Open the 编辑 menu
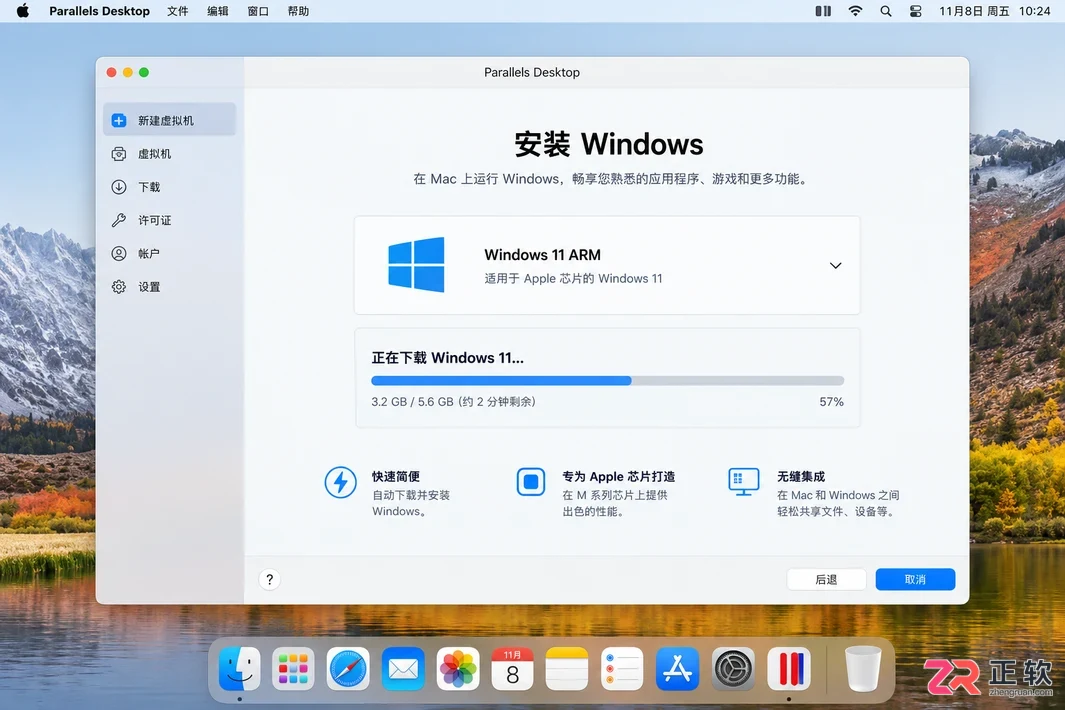Image resolution: width=1065 pixels, height=710 pixels. click(x=218, y=11)
